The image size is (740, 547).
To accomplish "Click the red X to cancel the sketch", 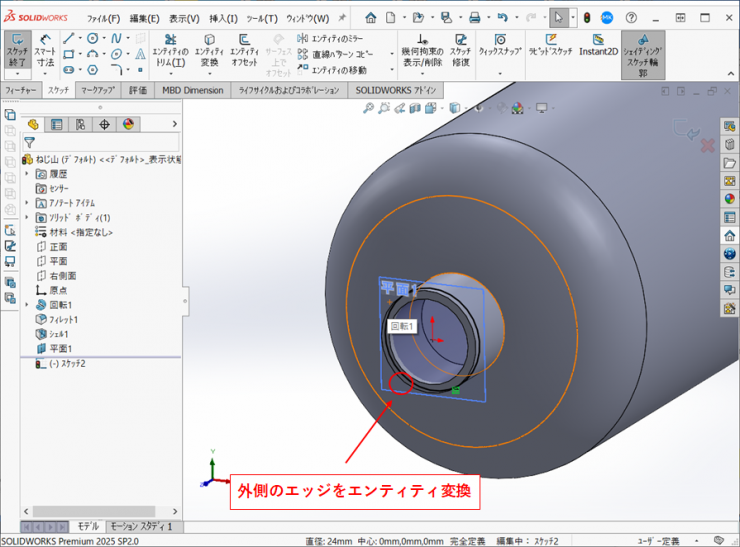I will coord(707,146).
